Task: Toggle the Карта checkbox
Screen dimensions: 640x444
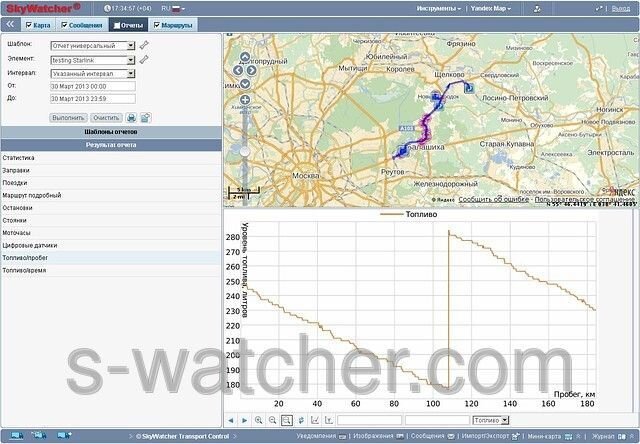Action: (x=28, y=24)
